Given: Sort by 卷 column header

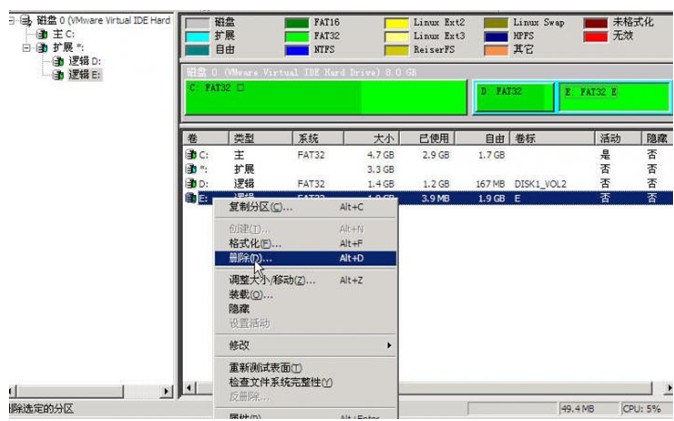Looking at the screenshot, I should click(205, 138).
